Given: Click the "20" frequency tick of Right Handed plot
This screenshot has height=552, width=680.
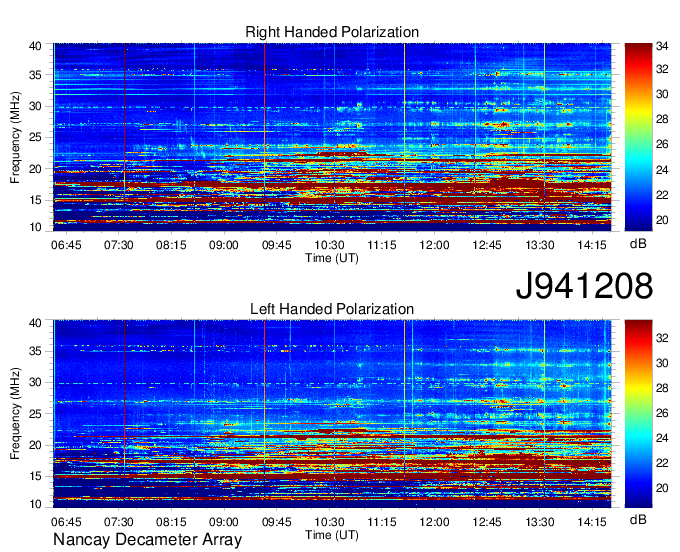Looking at the screenshot, I should click(36, 169).
